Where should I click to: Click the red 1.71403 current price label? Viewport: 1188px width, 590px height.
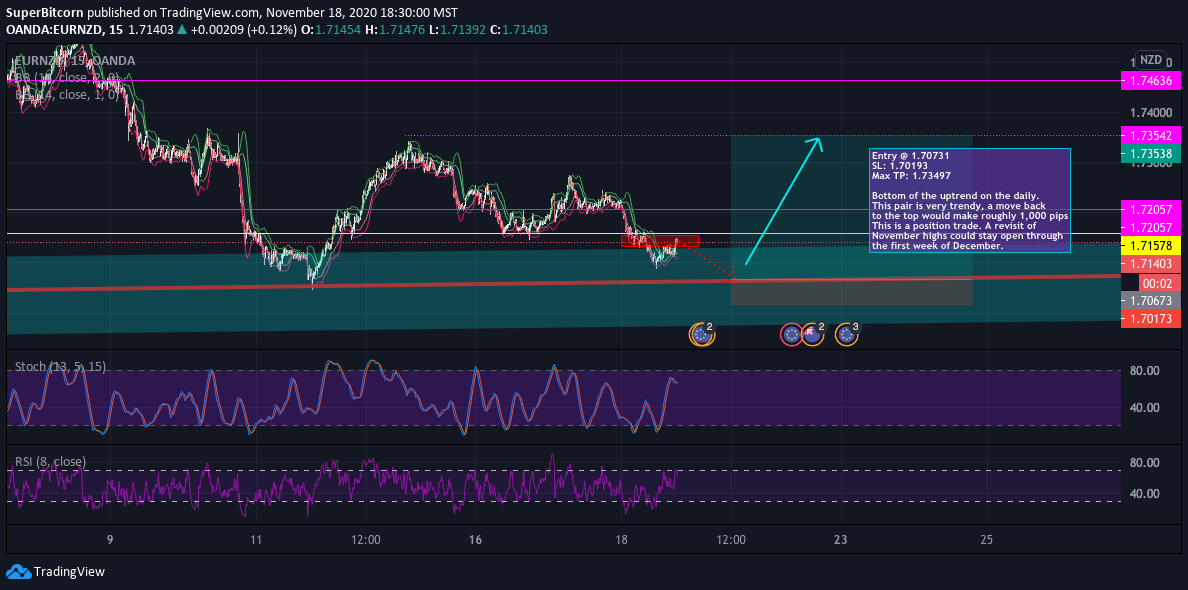(x=1150, y=264)
